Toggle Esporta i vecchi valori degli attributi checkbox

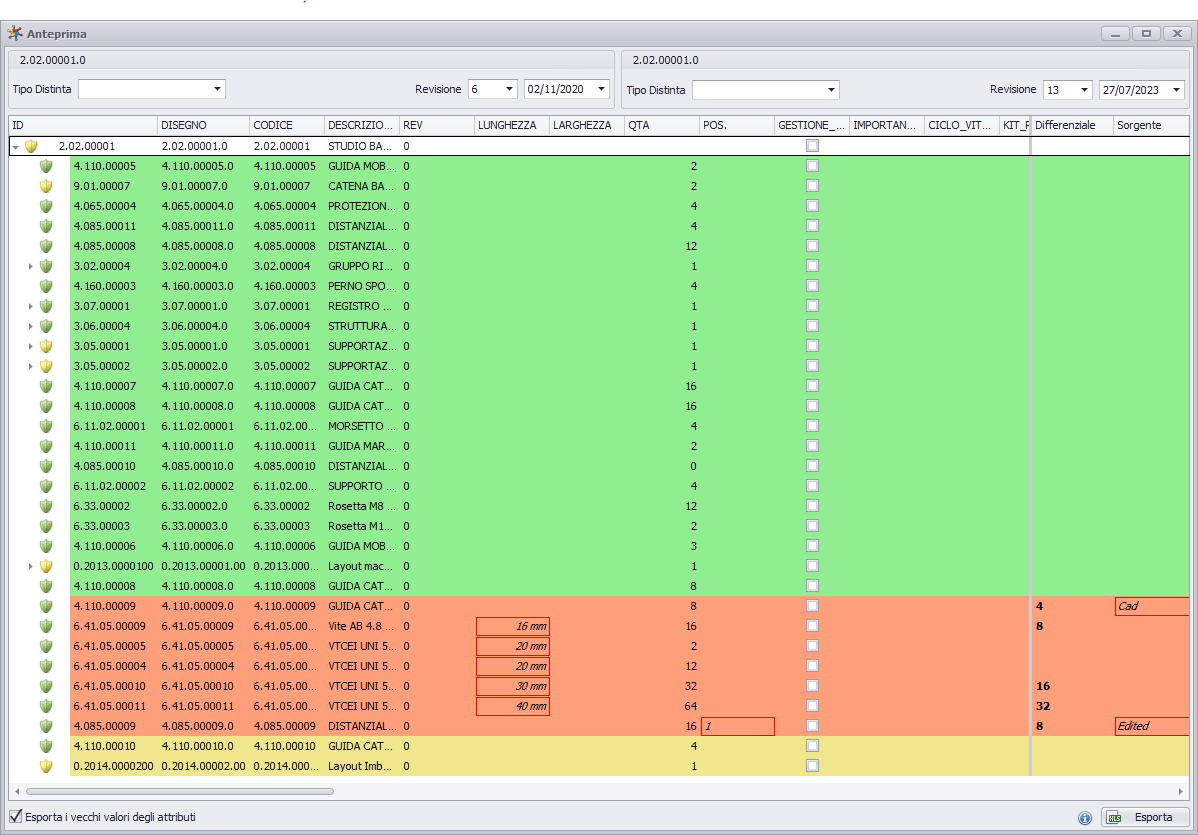tap(15, 816)
